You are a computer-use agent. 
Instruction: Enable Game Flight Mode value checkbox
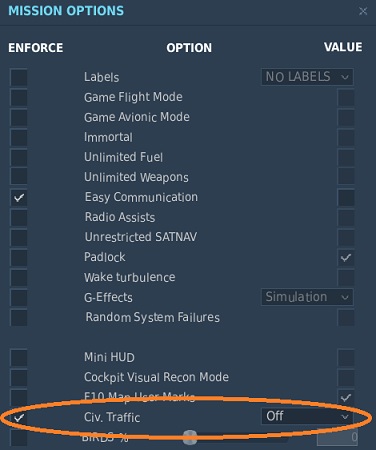point(346,97)
